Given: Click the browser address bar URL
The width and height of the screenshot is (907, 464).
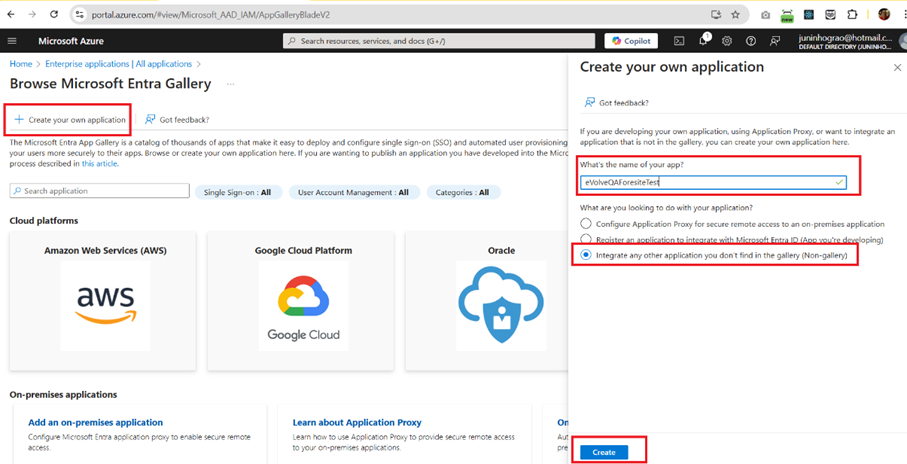Looking at the screenshot, I should (x=211, y=14).
